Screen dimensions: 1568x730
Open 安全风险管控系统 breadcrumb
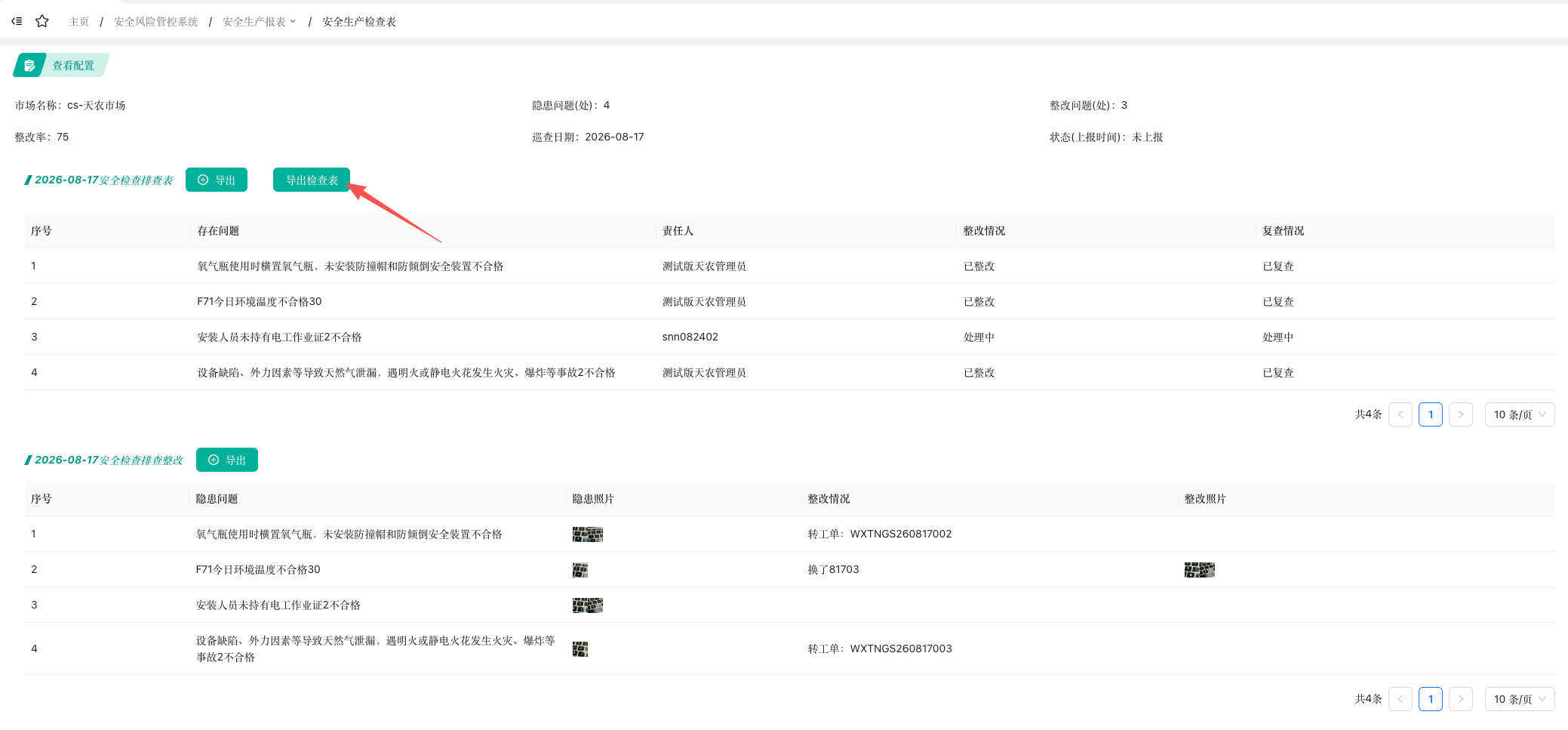coord(156,22)
